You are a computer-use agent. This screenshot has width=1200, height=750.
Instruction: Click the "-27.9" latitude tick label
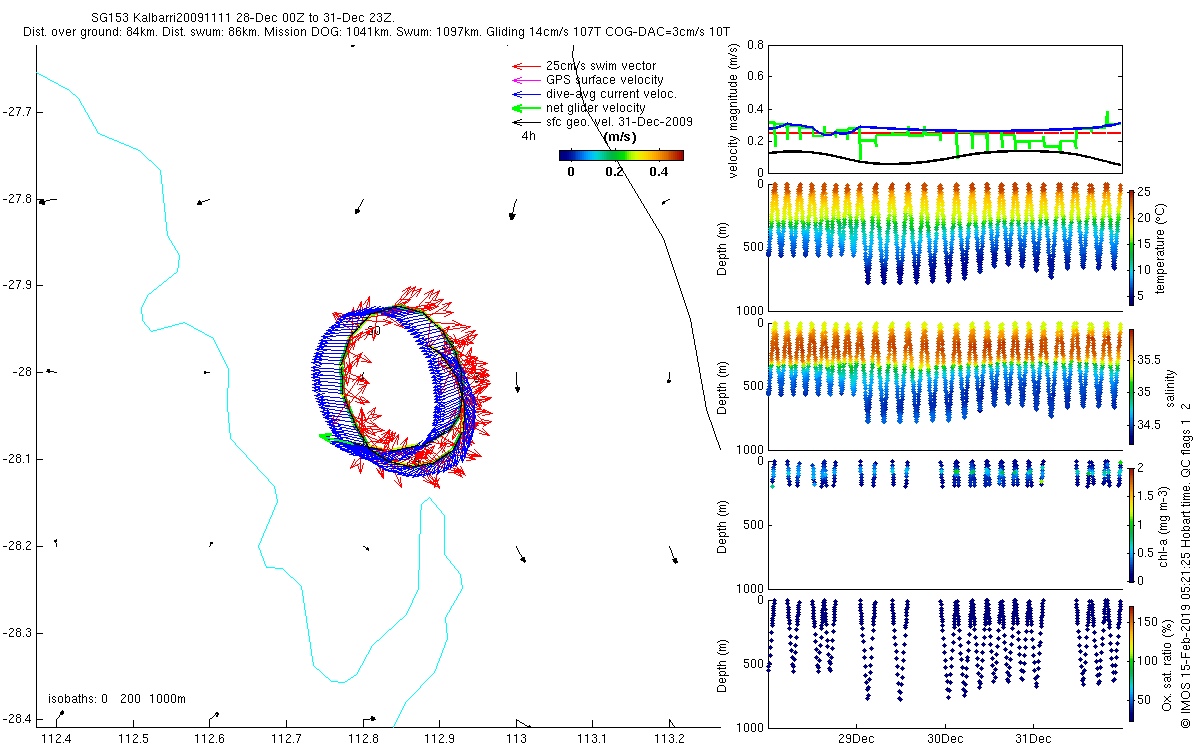(x=18, y=285)
